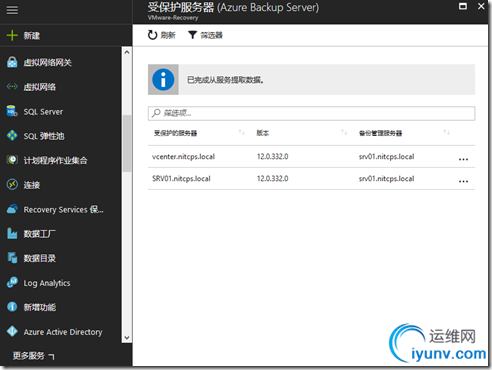
Task: Click 已完成从服务提取数据 notification text
Action: coord(225,80)
